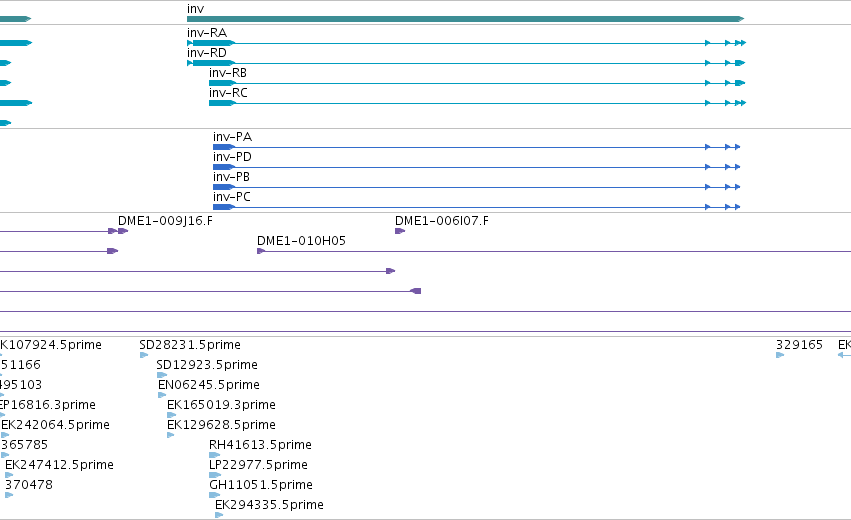Select the RH41613.5prime EST label

(261, 446)
